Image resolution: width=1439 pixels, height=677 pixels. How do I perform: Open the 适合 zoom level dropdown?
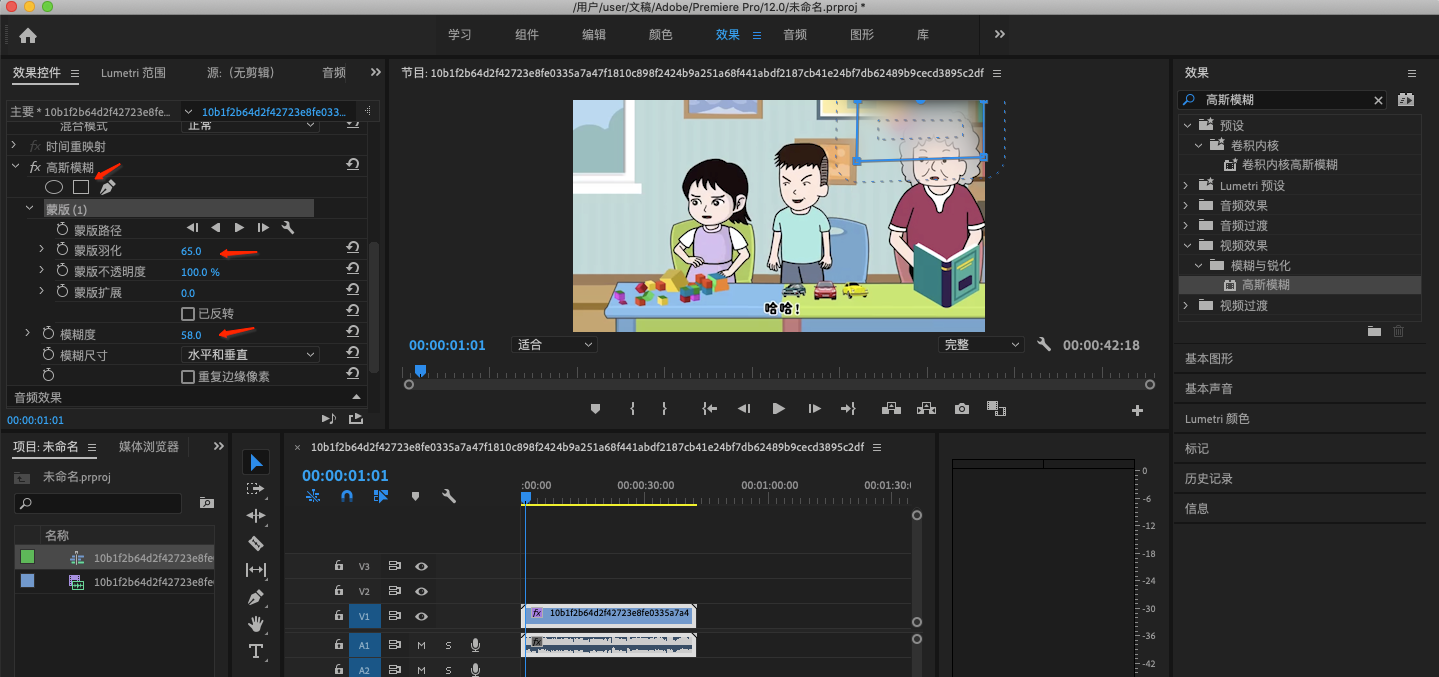(554, 344)
